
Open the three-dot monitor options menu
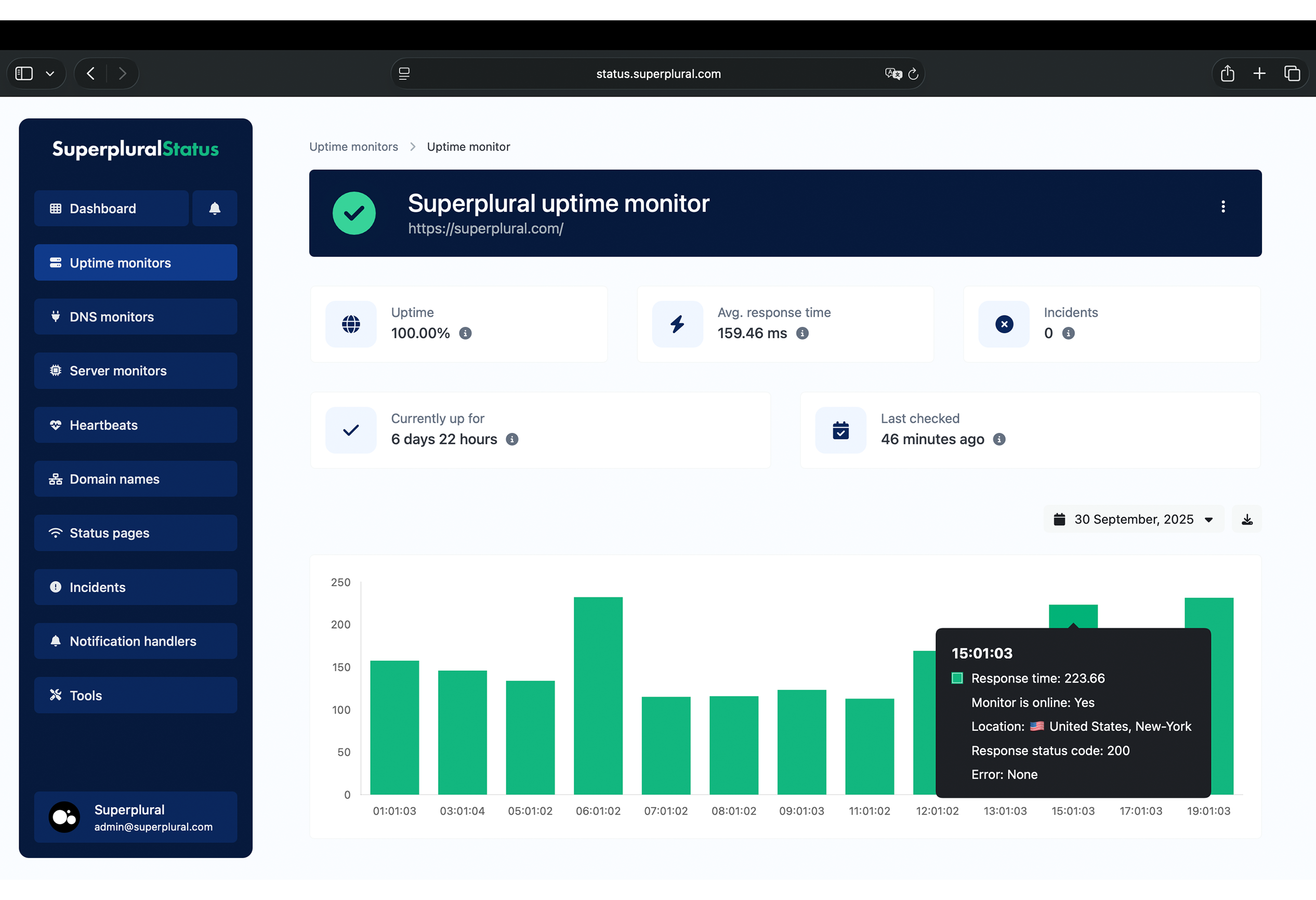pos(1223,207)
